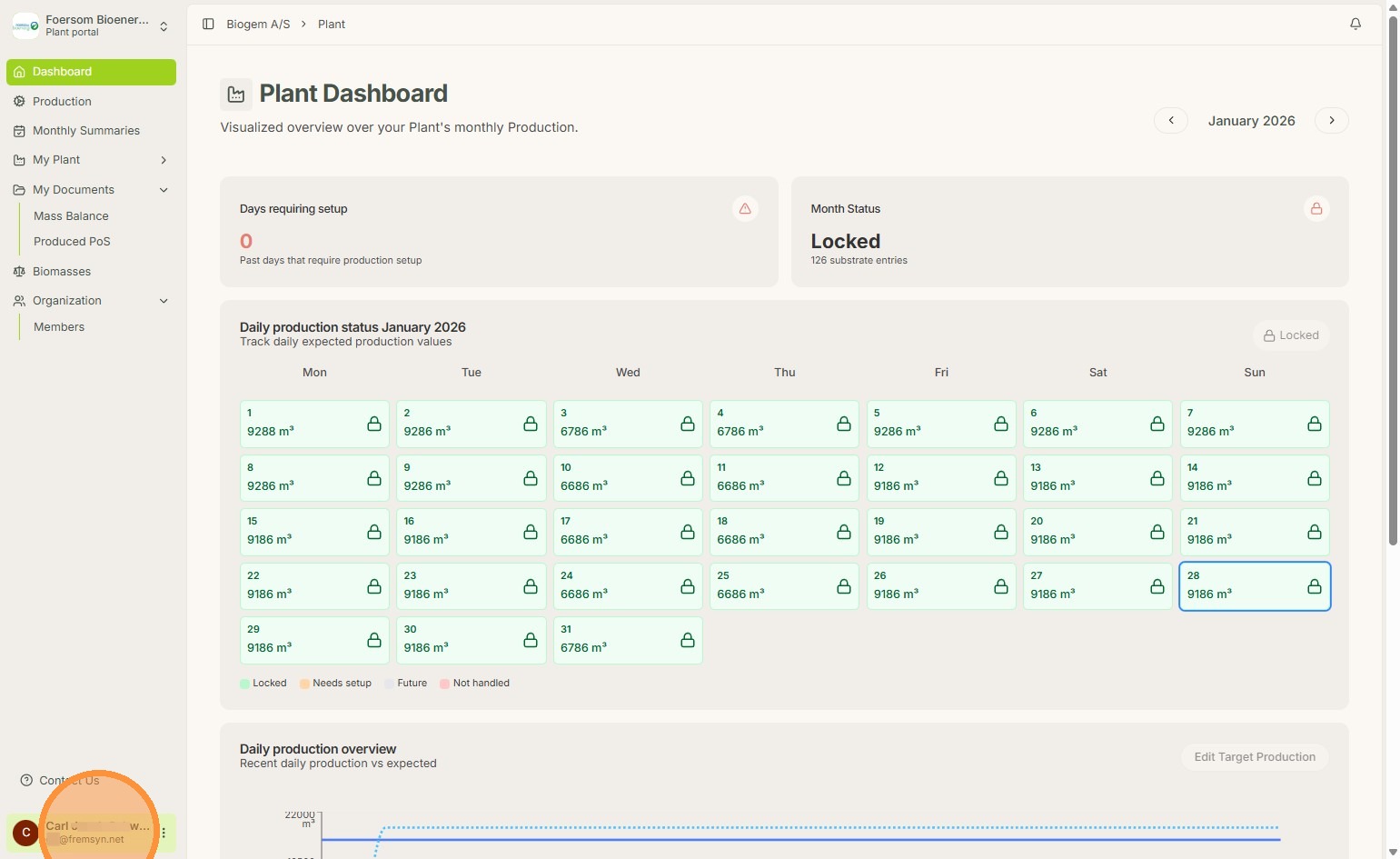The height and width of the screenshot is (859, 1400).
Task: Expand the My Plant submenu
Action: 164,160
